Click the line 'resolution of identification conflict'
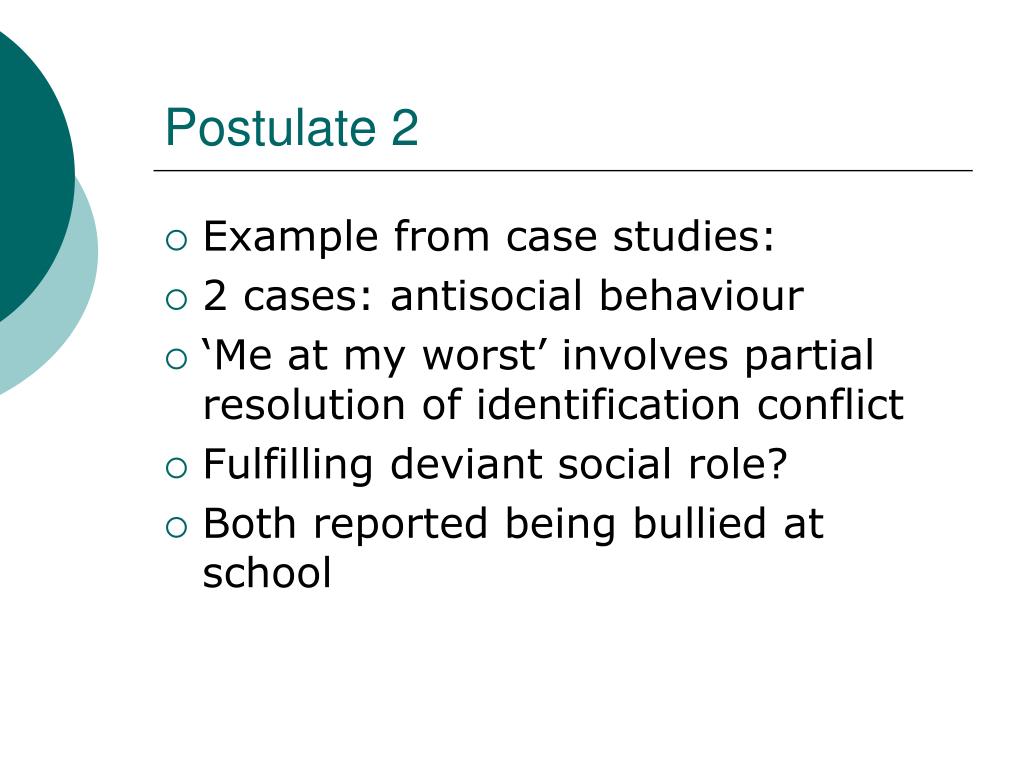 [553, 405]
